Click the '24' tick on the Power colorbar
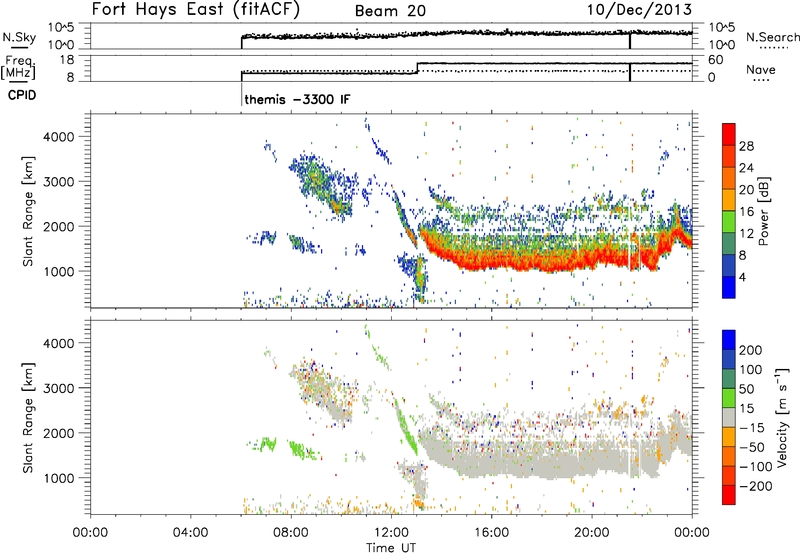Viewport: 800px width, 554px height. pos(746,168)
